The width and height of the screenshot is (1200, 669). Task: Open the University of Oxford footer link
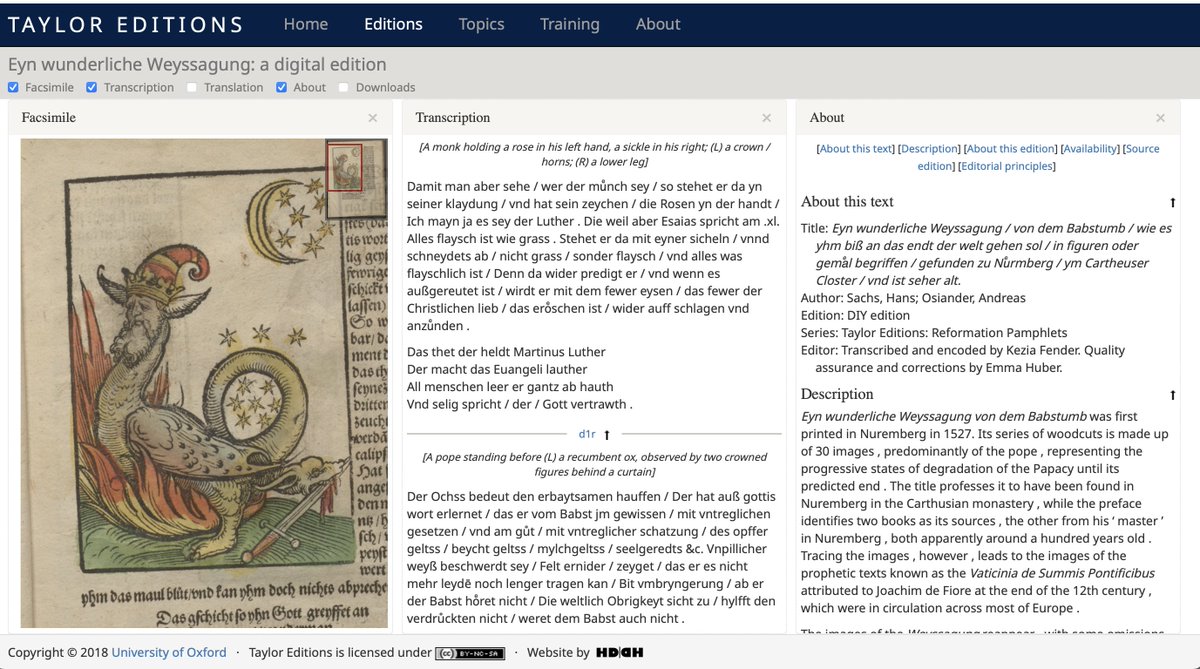tap(169, 653)
